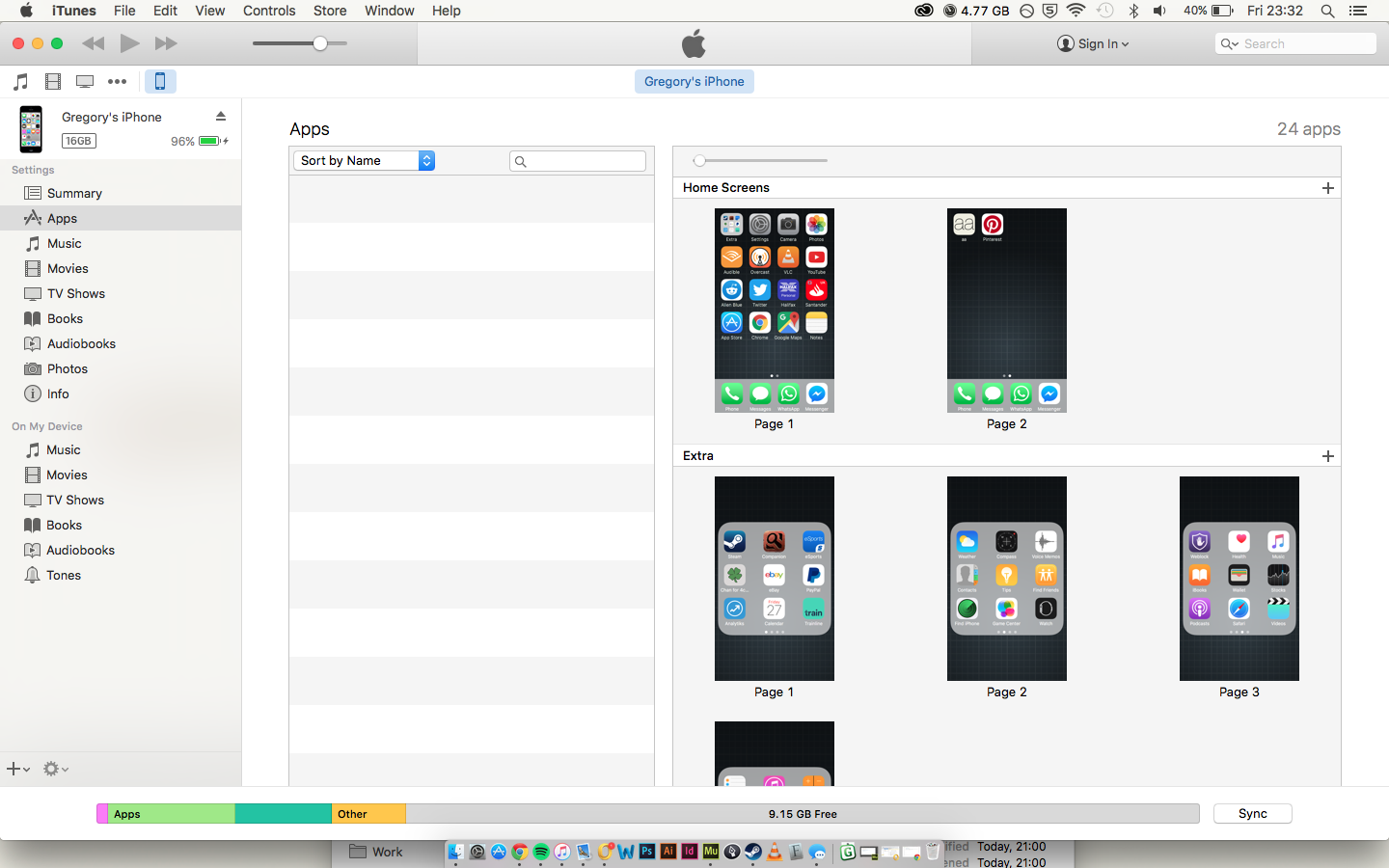
Task: Select Photos in the Settings sidebar
Action: coord(121,368)
